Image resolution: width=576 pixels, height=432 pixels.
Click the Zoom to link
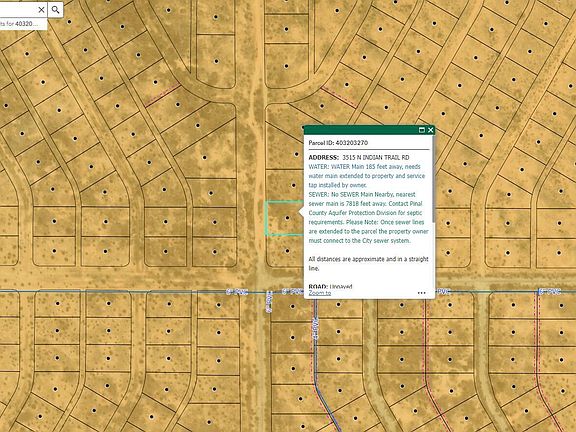[x=320, y=293]
